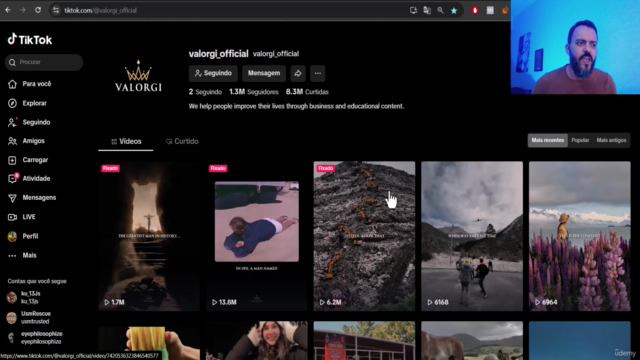Open the pinned video with 6.2M views
Image resolution: width=640 pixels, height=360 pixels.
[364, 236]
